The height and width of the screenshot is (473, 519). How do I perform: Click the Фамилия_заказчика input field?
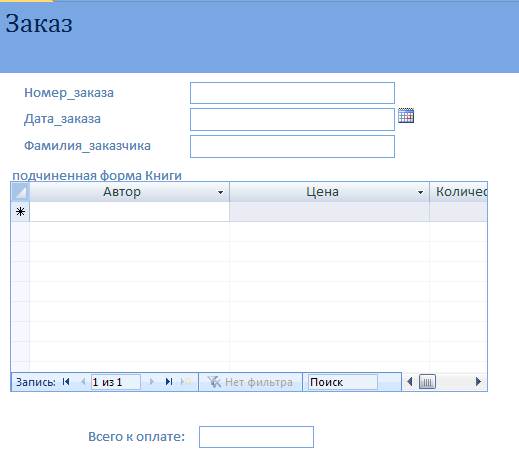pyautogui.click(x=292, y=146)
